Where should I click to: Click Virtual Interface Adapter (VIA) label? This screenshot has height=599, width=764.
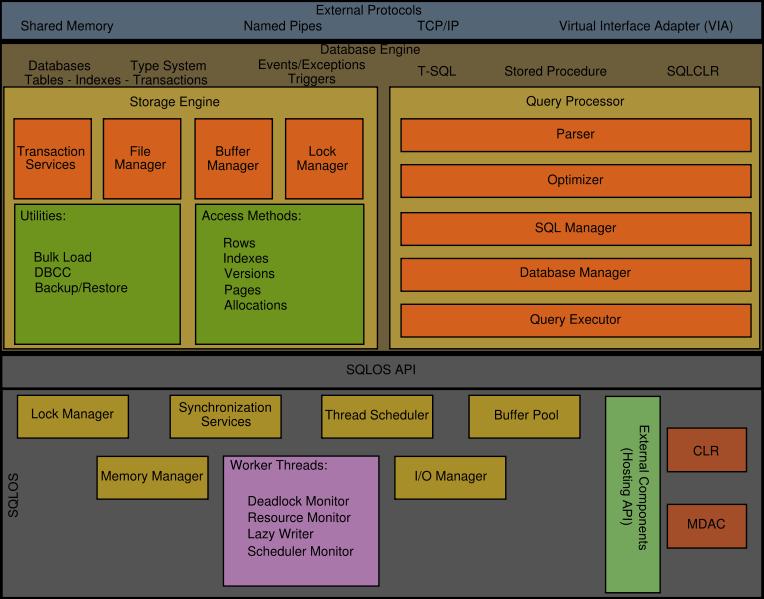(x=646, y=26)
